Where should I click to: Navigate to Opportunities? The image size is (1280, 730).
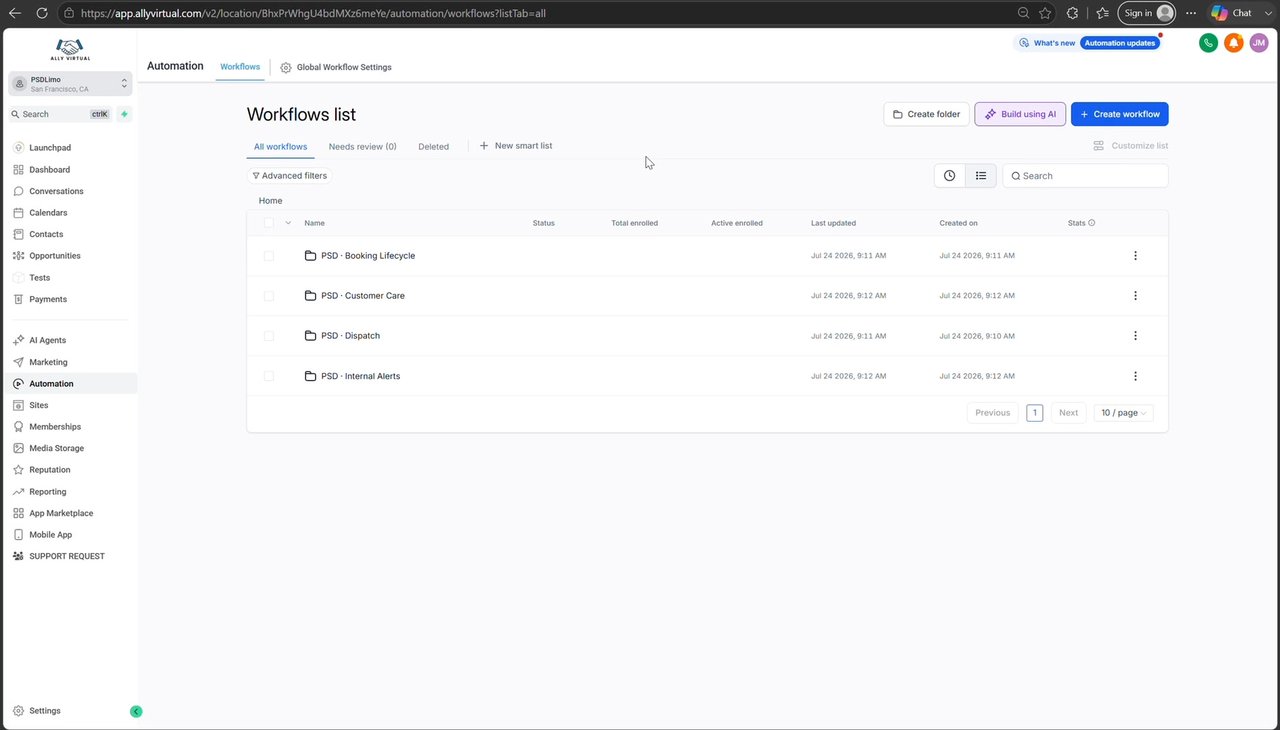click(55, 256)
